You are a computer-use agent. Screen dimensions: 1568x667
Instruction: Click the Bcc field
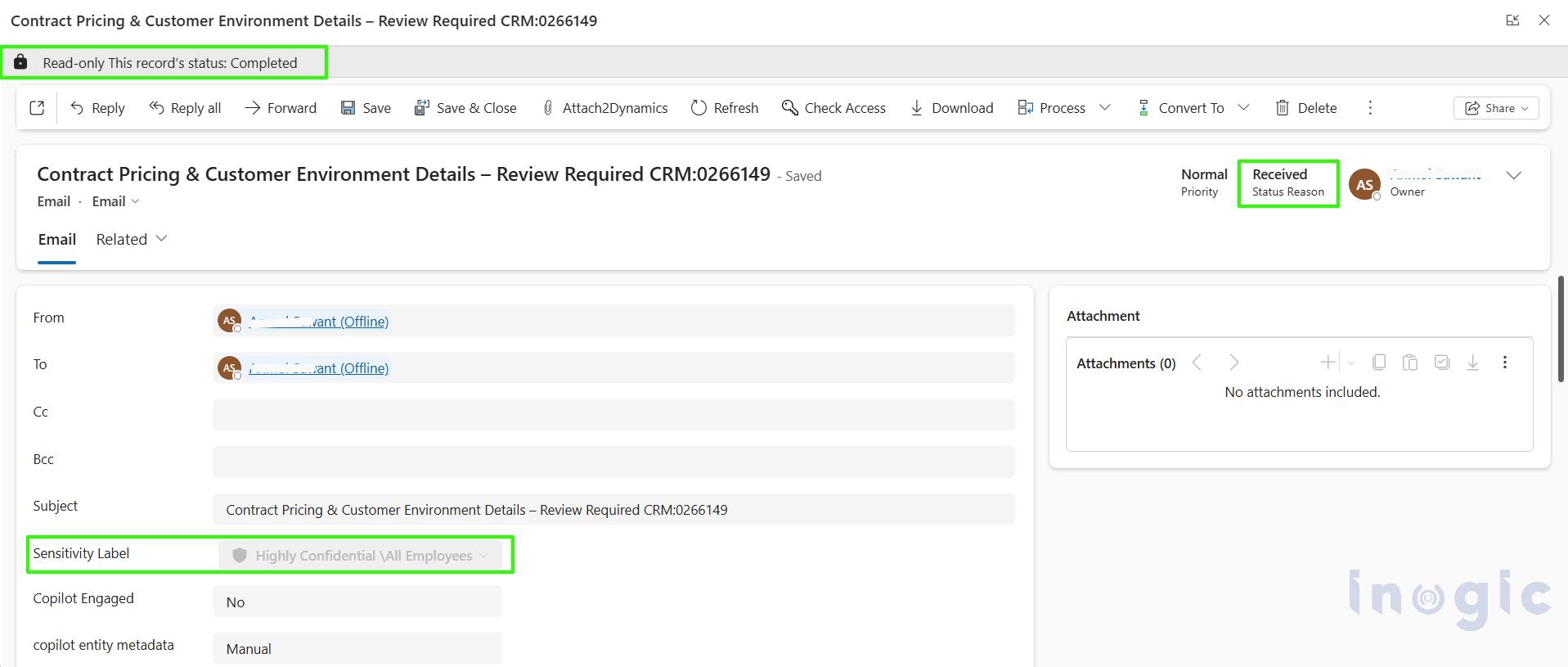point(613,462)
